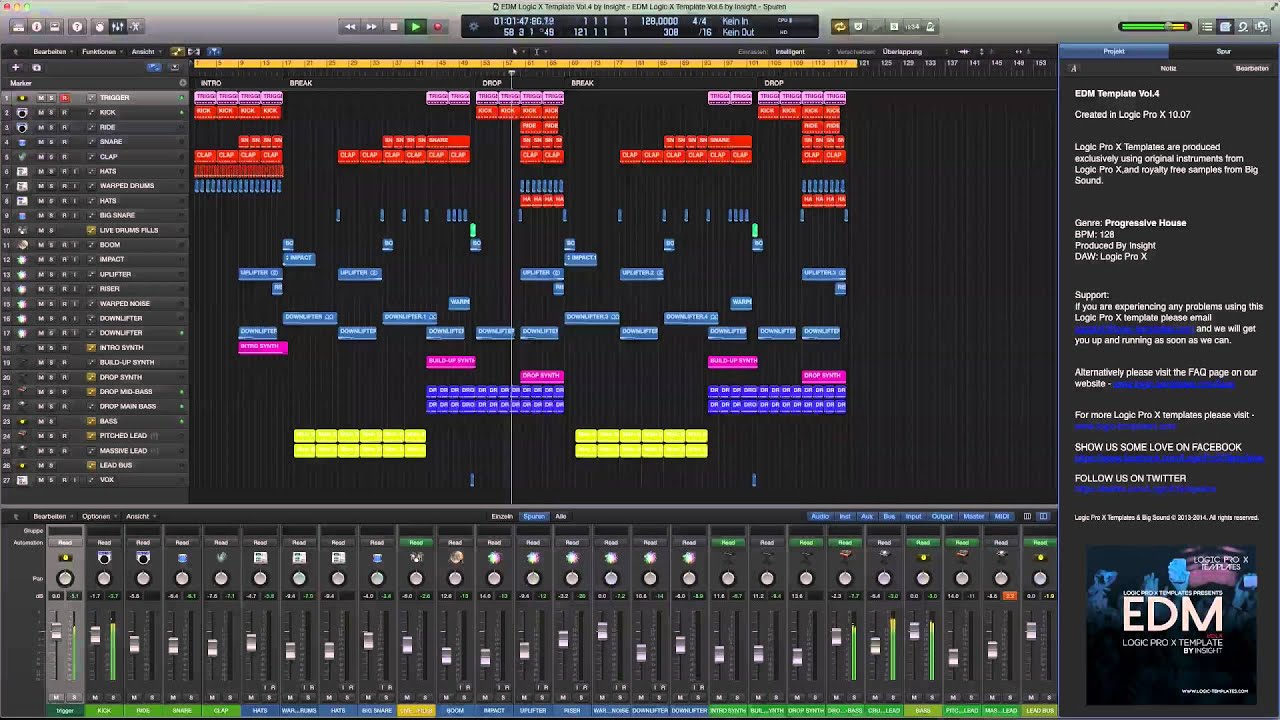
Task: Click the Read automation button on trigger strip
Action: 65,542
